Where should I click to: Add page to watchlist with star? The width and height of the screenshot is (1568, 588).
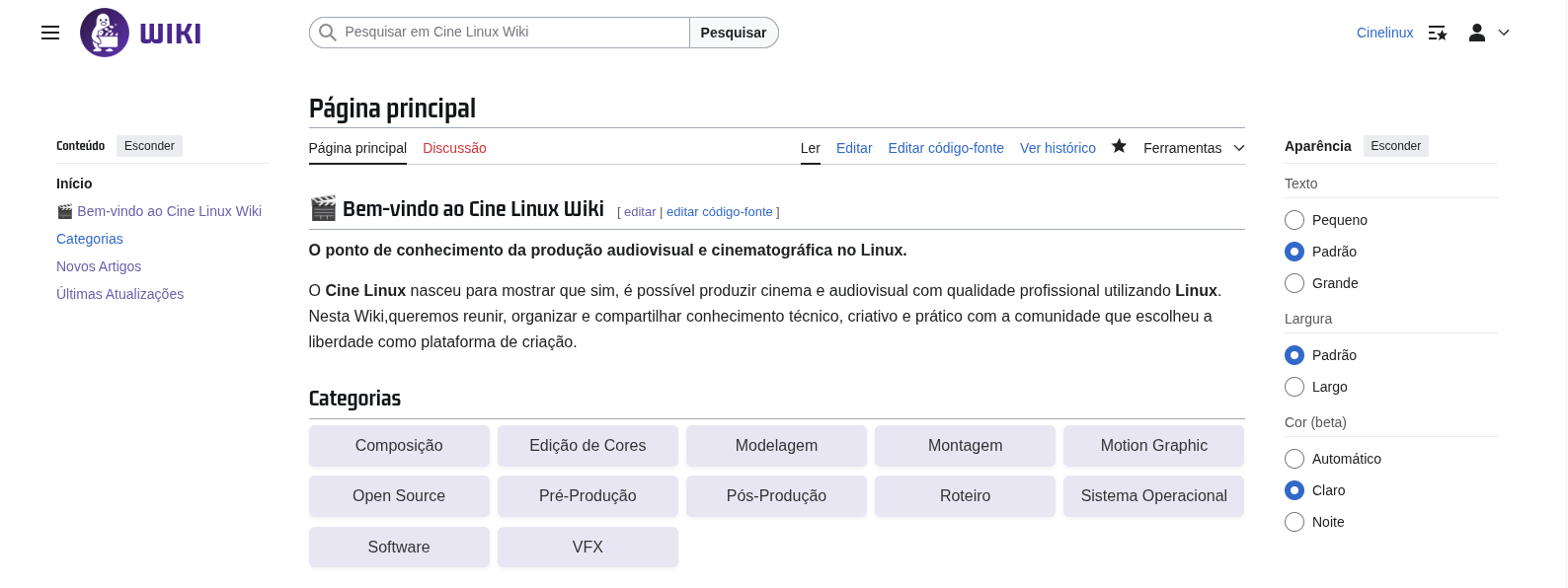(x=1119, y=146)
